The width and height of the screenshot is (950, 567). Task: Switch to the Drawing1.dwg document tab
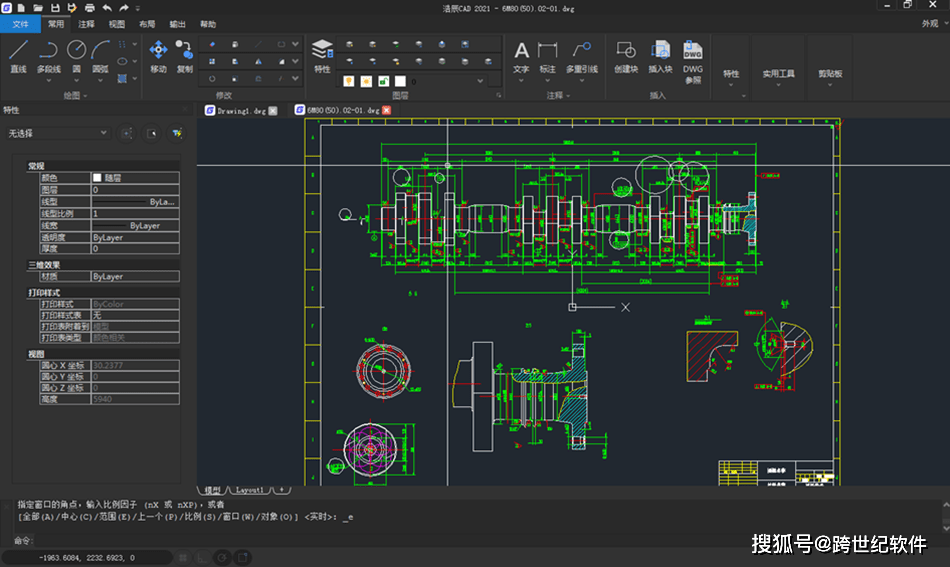tap(241, 110)
